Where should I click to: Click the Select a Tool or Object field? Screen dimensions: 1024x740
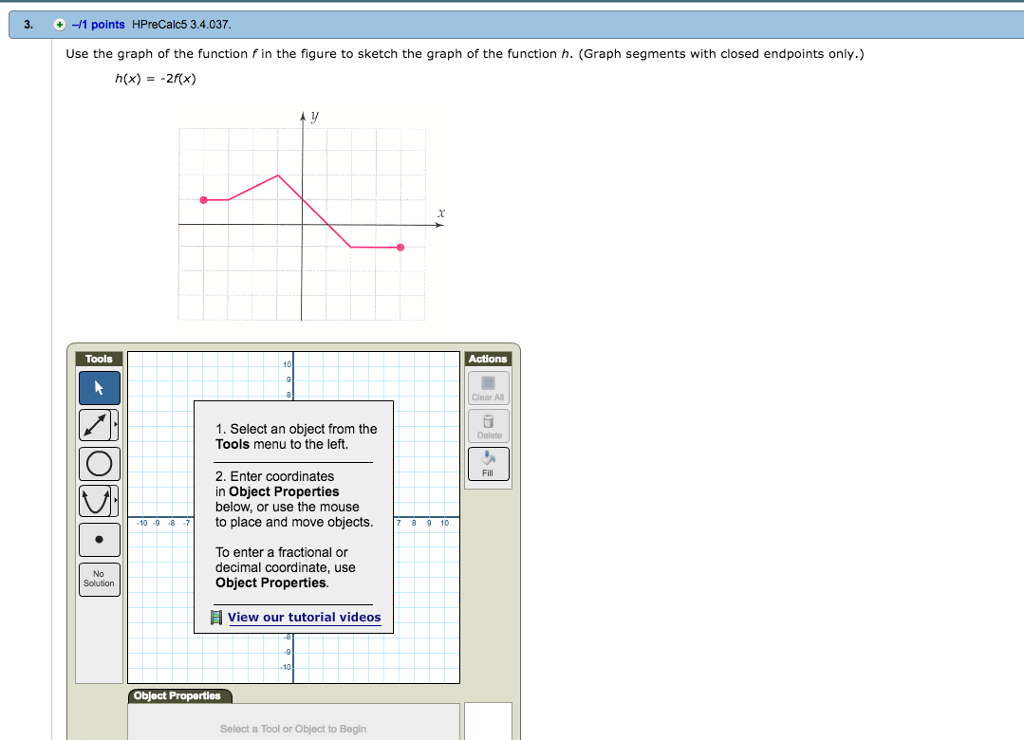[293, 729]
